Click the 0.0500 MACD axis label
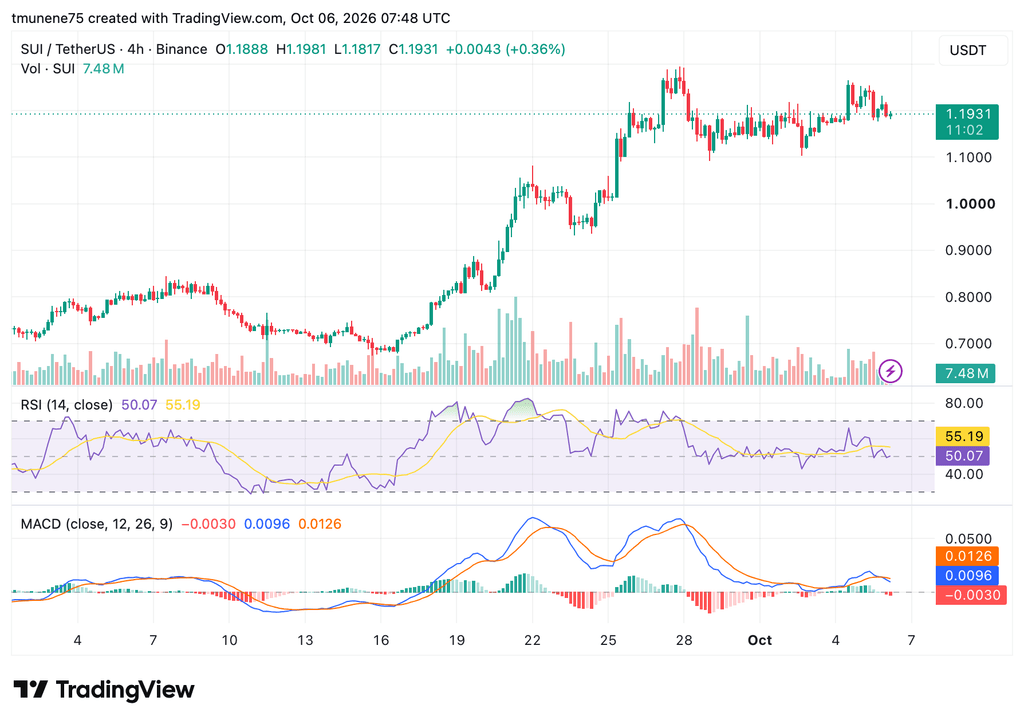The width and height of the screenshot is (1024, 724). point(968,539)
